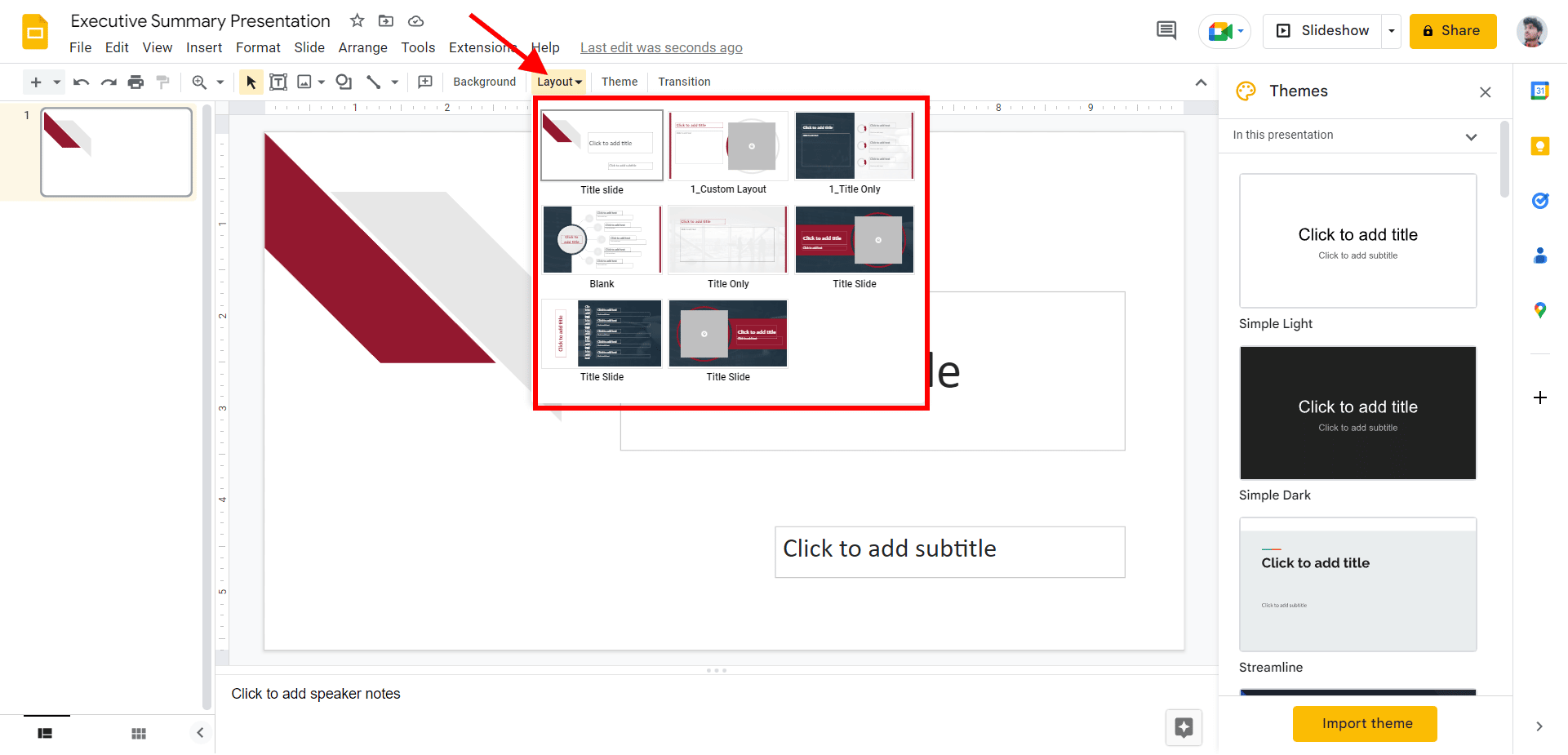Redo the last action
Image resolution: width=1568 pixels, height=755 pixels.
tap(109, 82)
